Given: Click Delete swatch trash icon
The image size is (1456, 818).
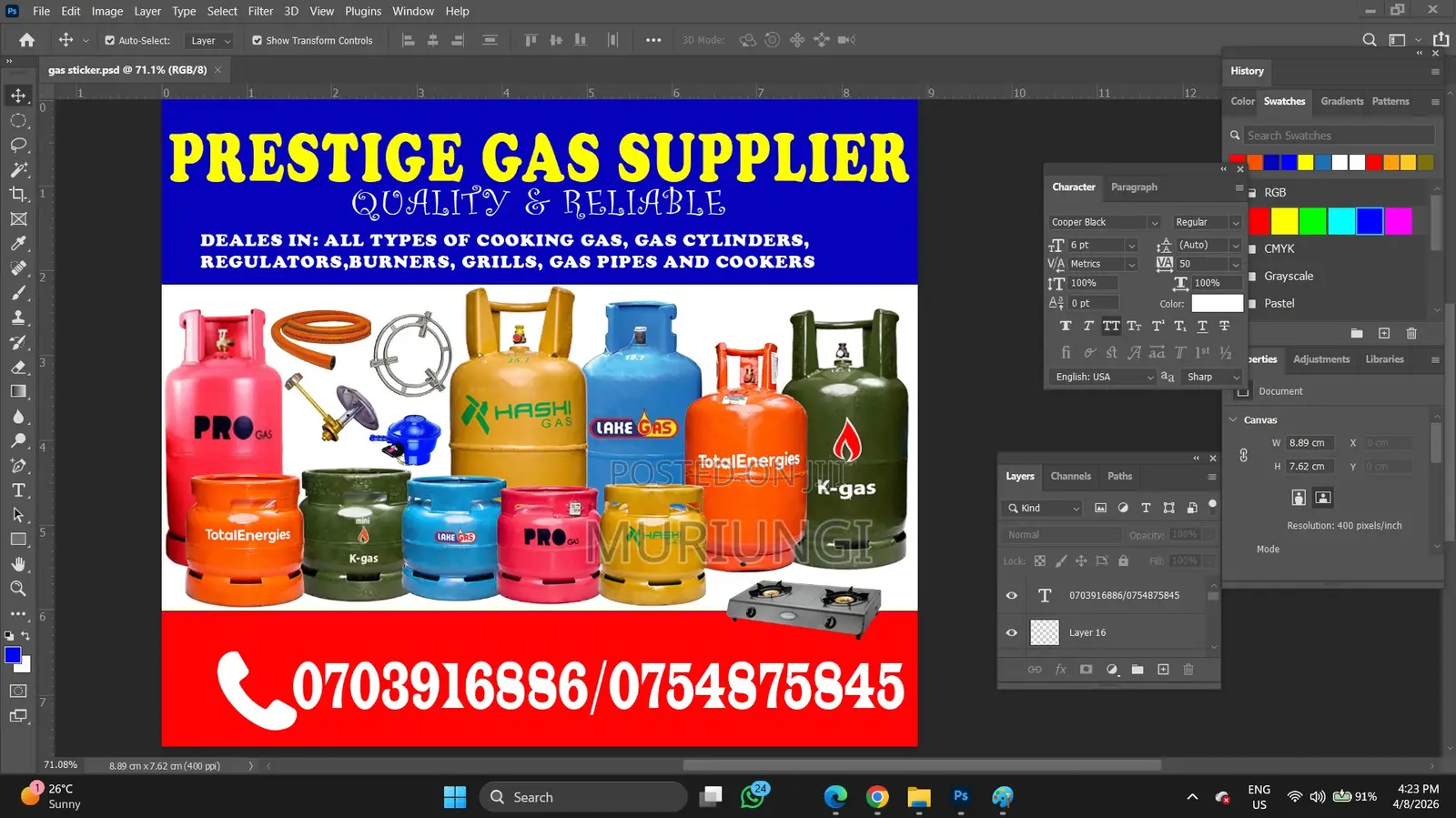Looking at the screenshot, I should pyautogui.click(x=1411, y=333).
